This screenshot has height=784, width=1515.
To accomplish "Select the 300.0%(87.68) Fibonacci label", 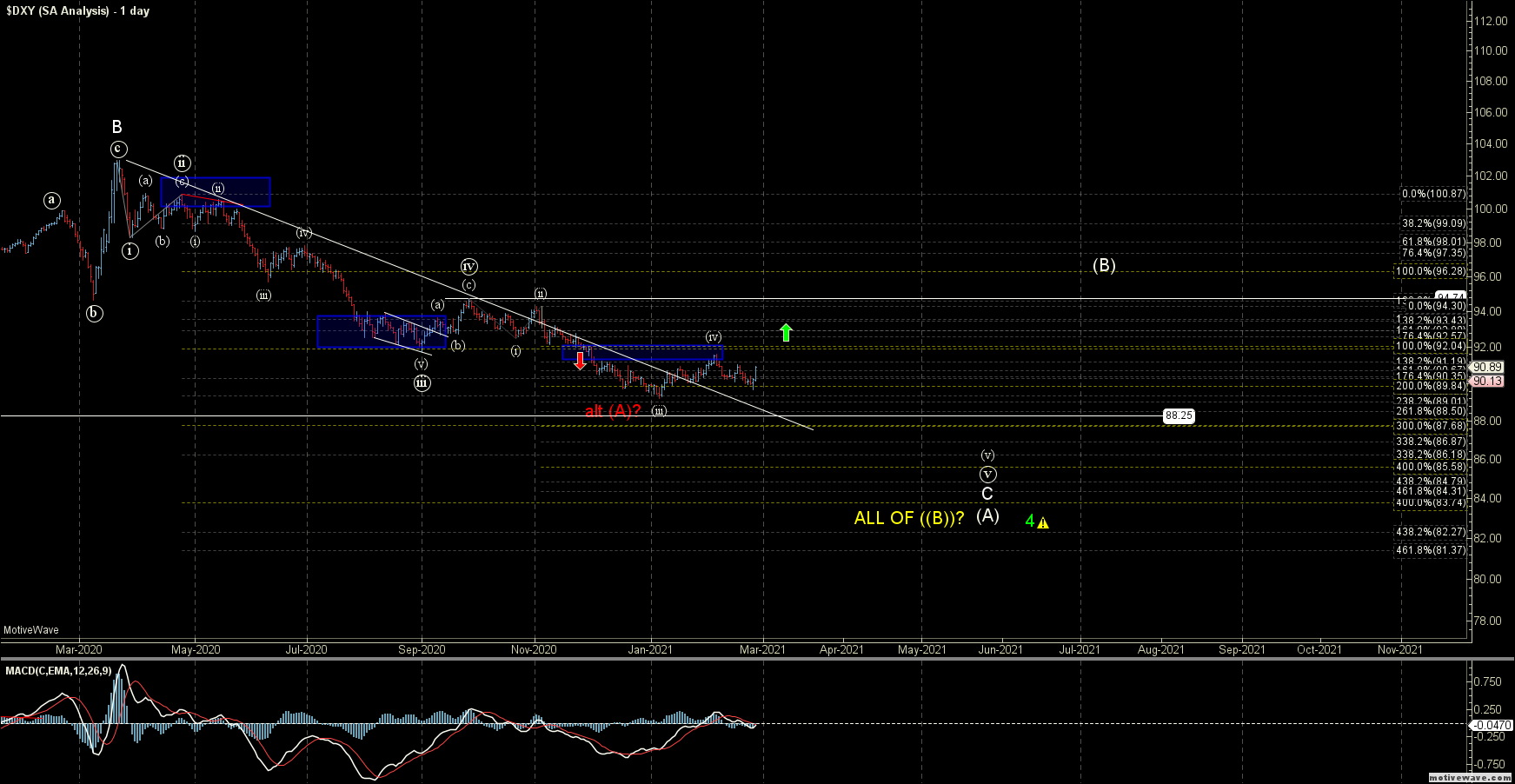I will (x=1431, y=426).
